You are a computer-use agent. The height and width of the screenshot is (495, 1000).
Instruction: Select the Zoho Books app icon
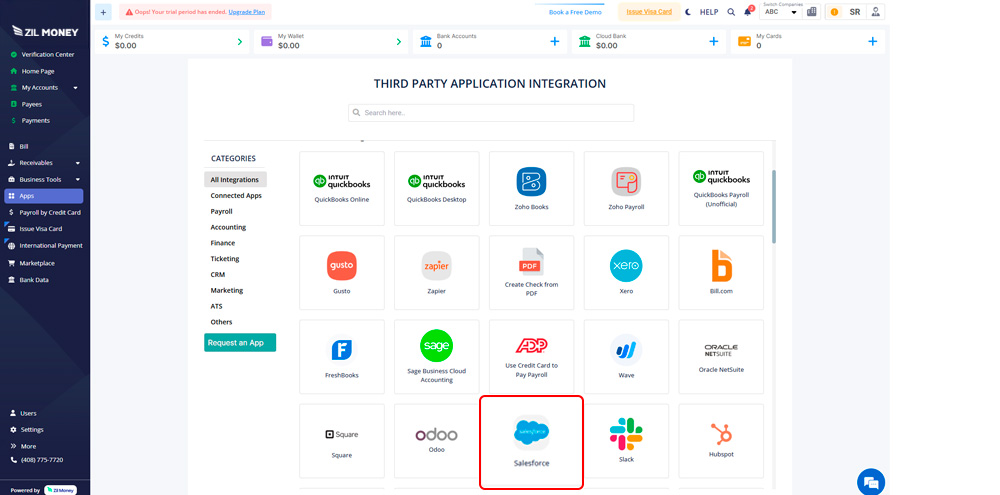[x=531, y=181]
